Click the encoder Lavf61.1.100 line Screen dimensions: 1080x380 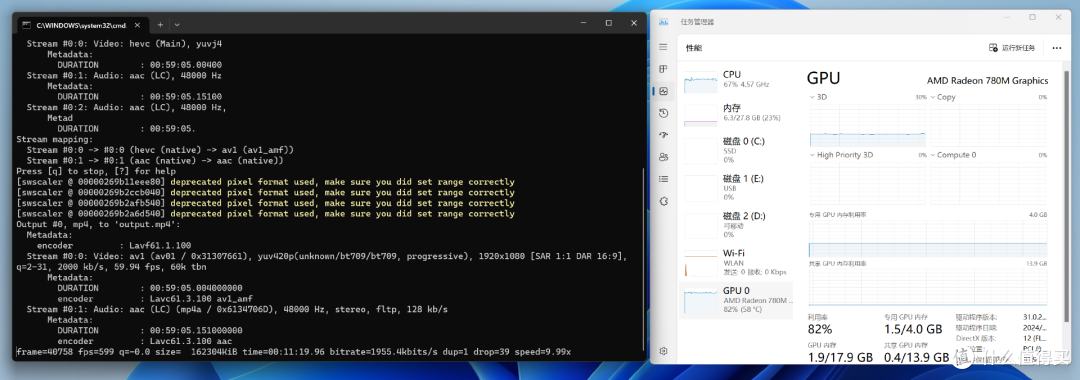click(x=114, y=246)
